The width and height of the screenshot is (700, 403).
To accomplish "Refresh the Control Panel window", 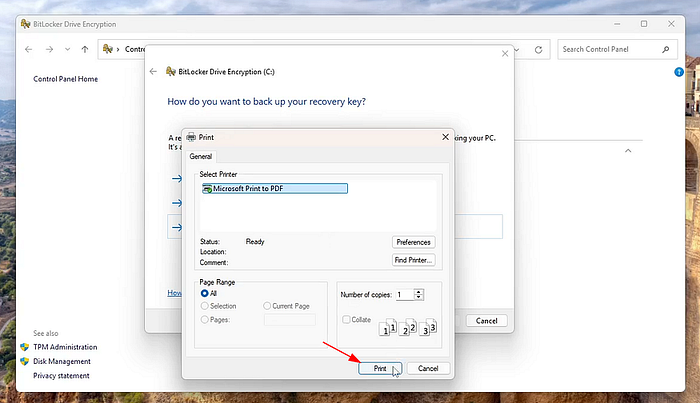I will pyautogui.click(x=538, y=50).
